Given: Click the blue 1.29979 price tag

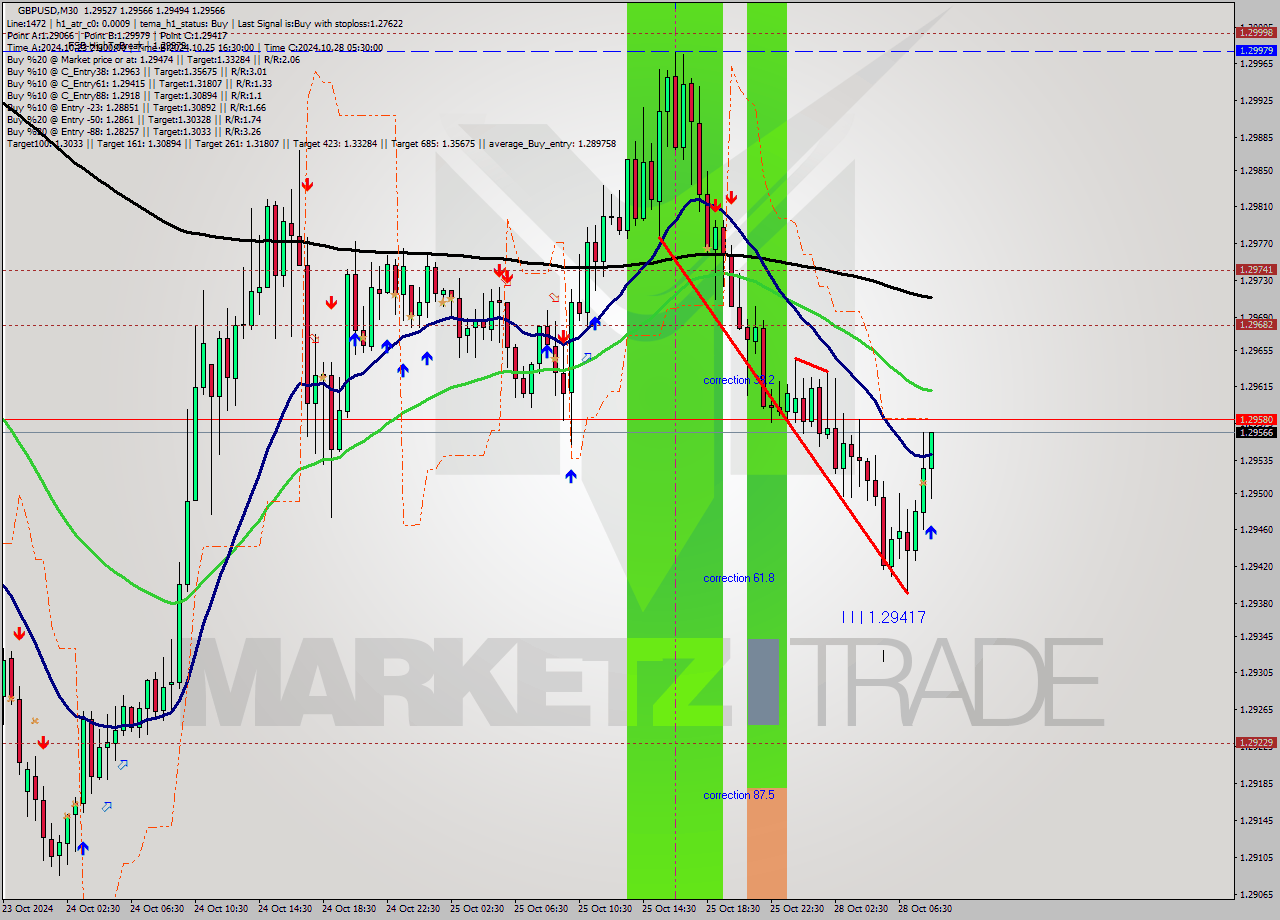Looking at the screenshot, I should [x=1256, y=50].
